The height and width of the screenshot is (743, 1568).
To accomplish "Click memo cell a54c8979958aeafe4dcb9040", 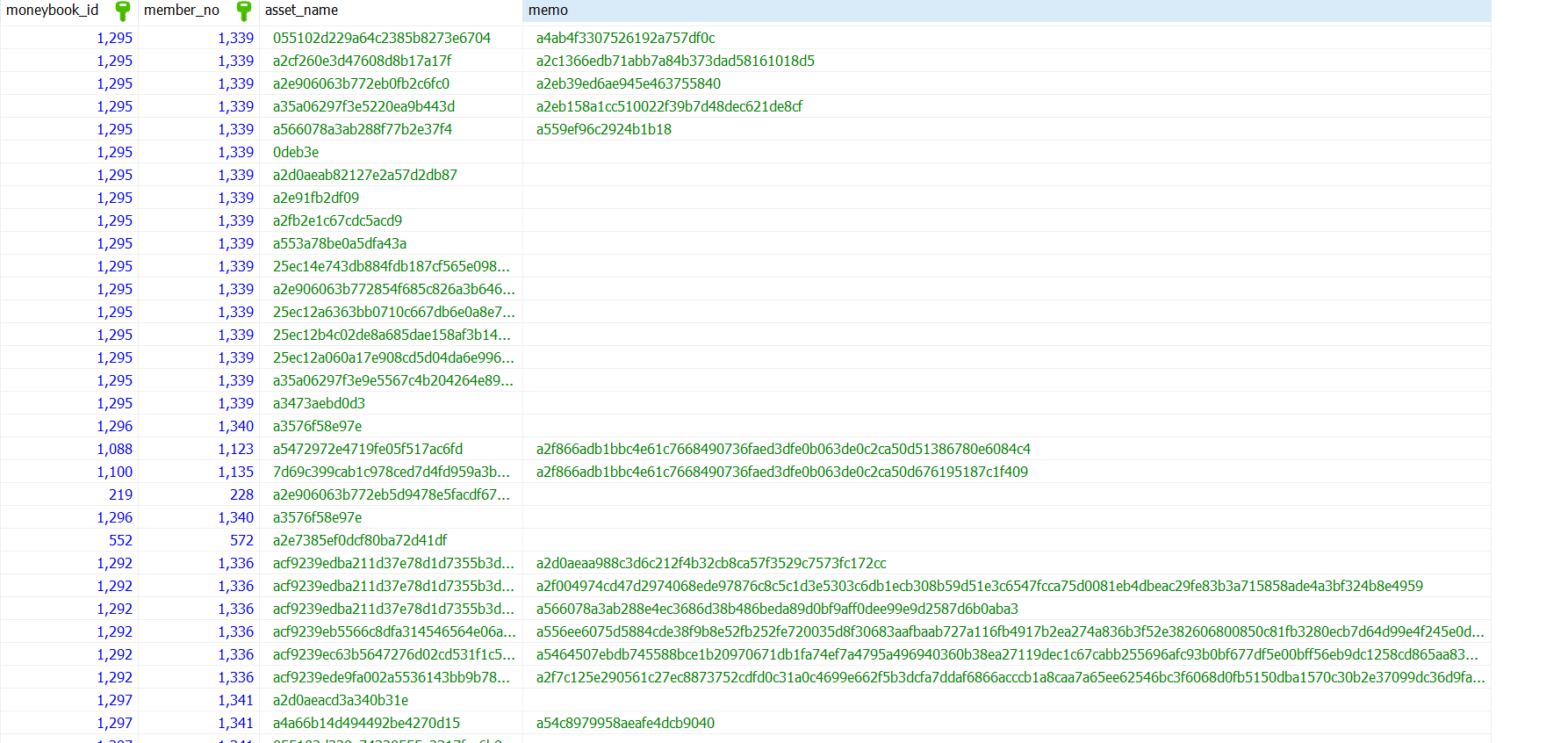I will pos(625,723).
